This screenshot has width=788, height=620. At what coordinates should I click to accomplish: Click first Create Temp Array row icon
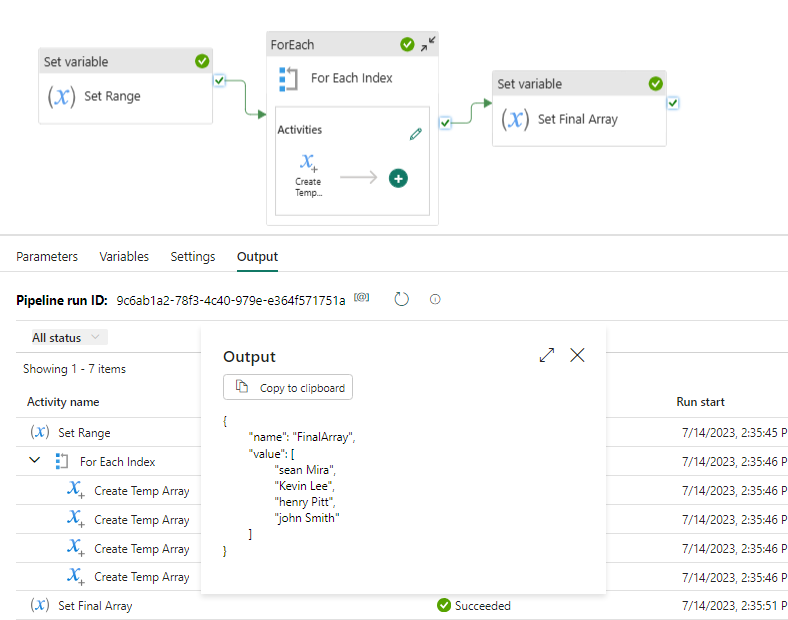click(76, 489)
